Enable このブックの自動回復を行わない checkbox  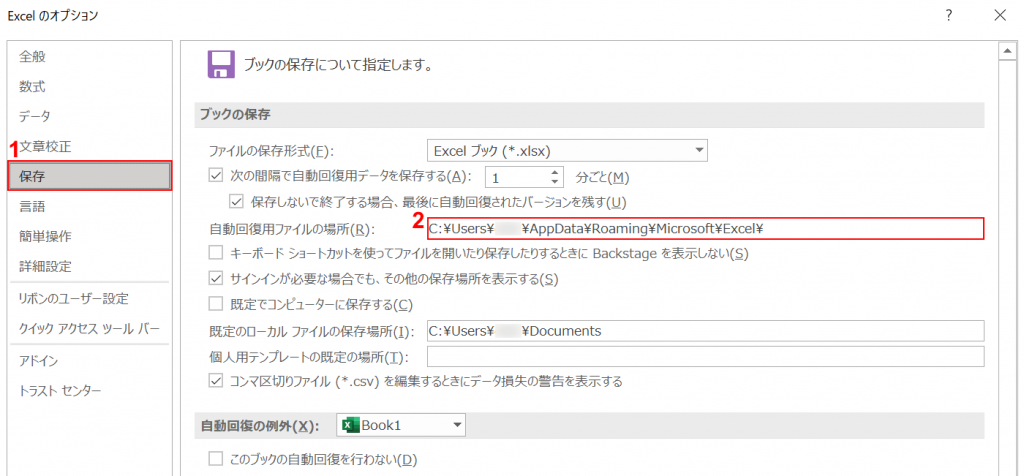click(x=215, y=460)
